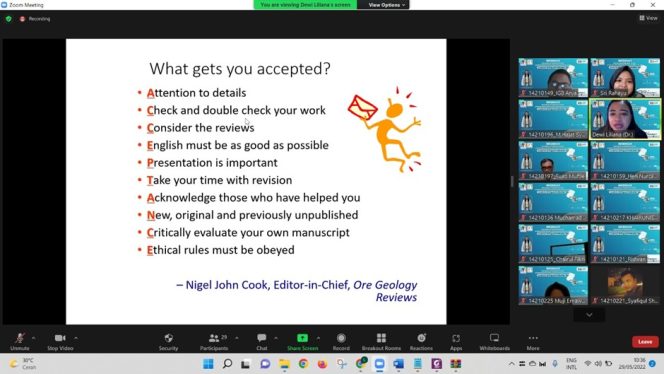The height and width of the screenshot is (374, 664).
Task: Show more participants with down chevron
Action: (589, 315)
